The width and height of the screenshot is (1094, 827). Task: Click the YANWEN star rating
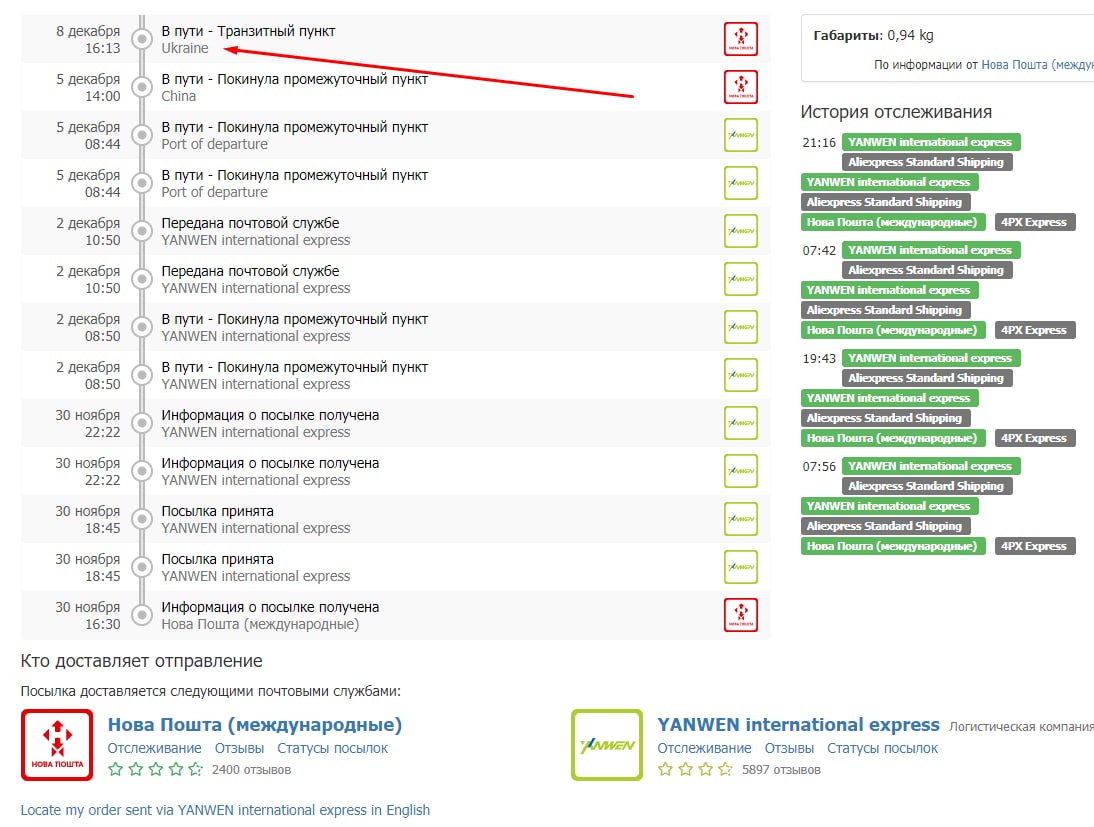click(x=696, y=769)
